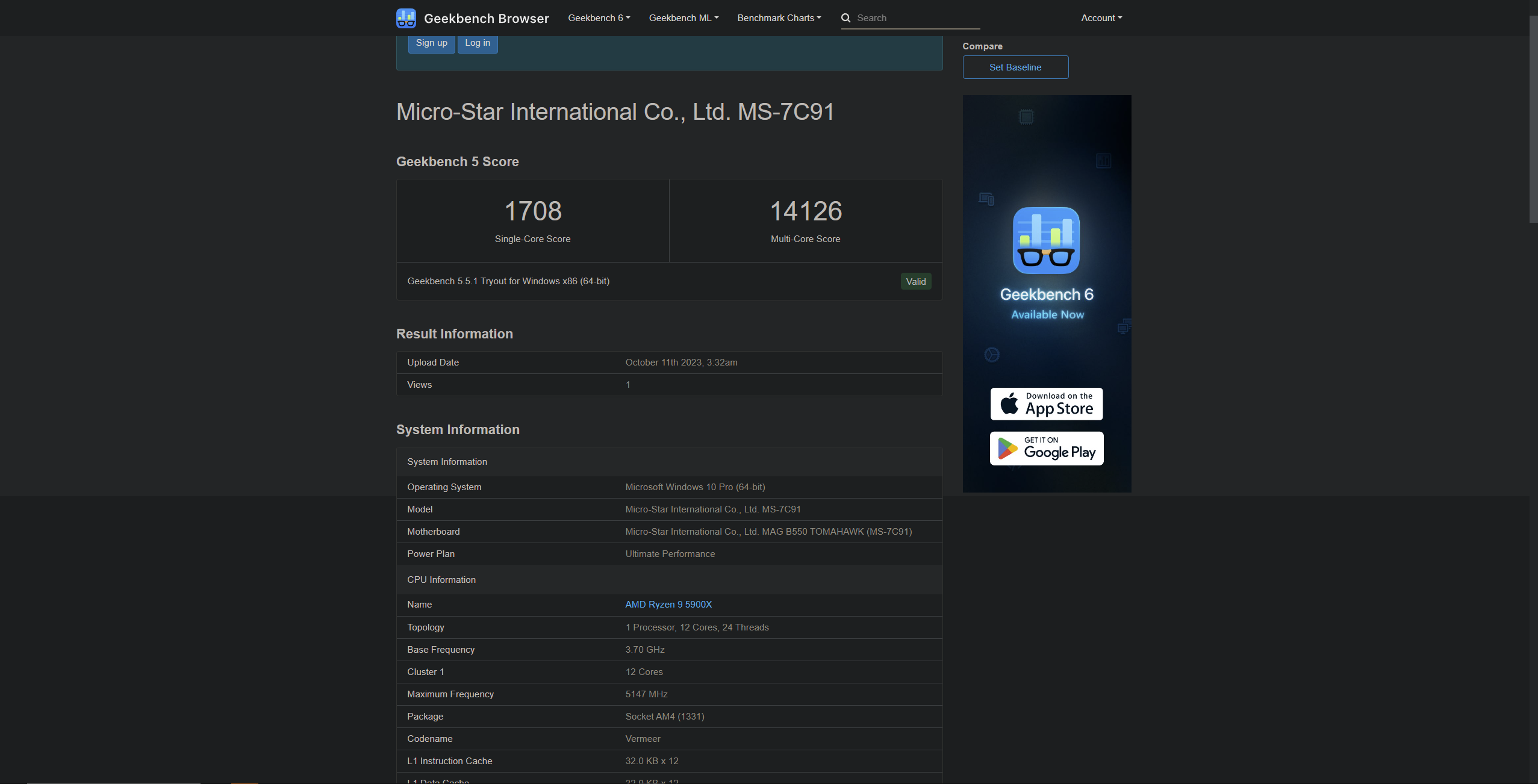Click the Views count value 1
1538x784 pixels.
pos(627,385)
